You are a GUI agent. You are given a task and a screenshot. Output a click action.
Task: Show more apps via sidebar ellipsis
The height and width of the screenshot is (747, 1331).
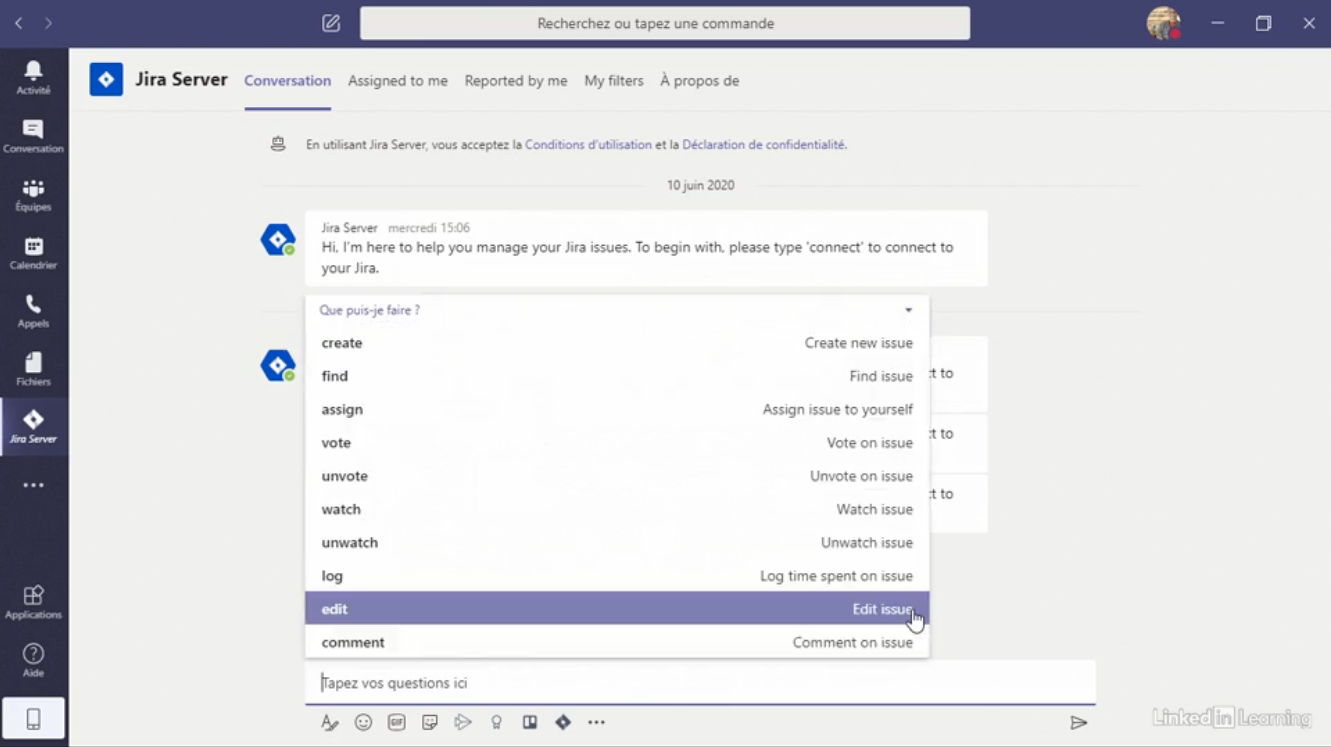[33, 485]
